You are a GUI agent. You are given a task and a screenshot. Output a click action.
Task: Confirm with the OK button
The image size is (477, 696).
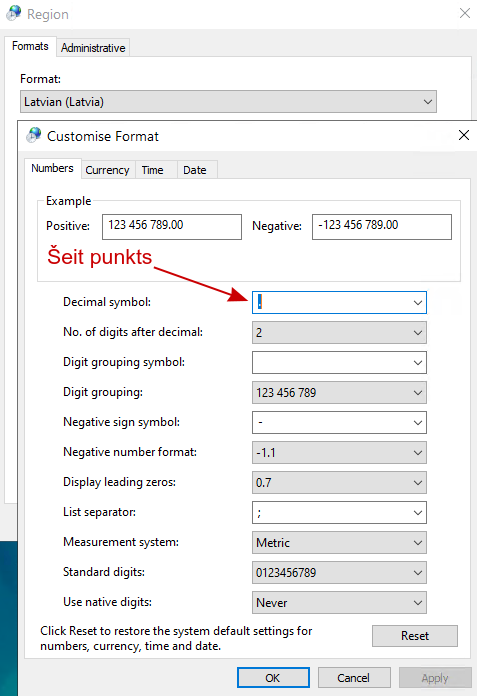pyautogui.click(x=273, y=678)
